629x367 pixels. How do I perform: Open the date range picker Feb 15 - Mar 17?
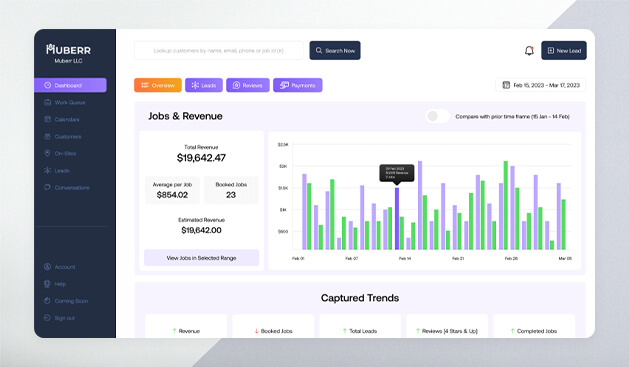pos(541,85)
